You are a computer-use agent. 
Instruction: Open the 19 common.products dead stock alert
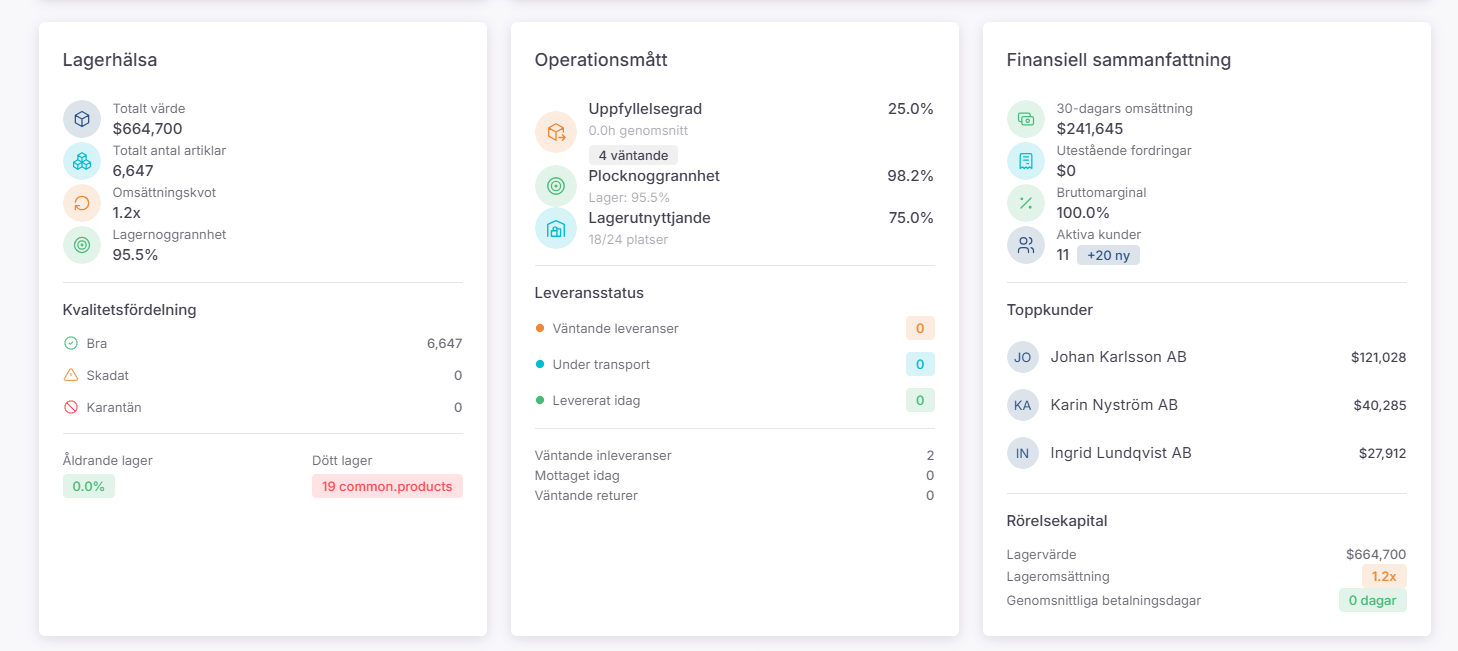pos(387,486)
